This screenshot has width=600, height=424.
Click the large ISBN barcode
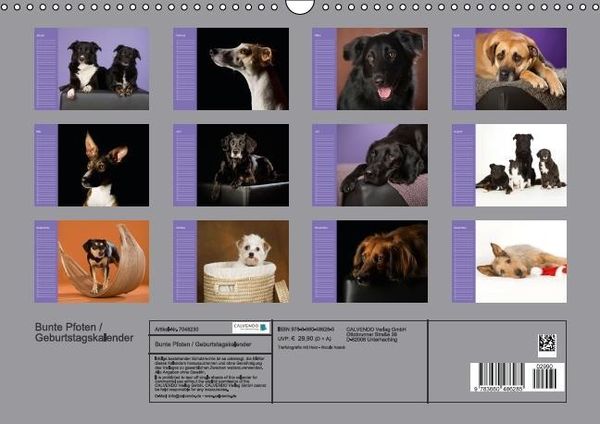pos(497,377)
